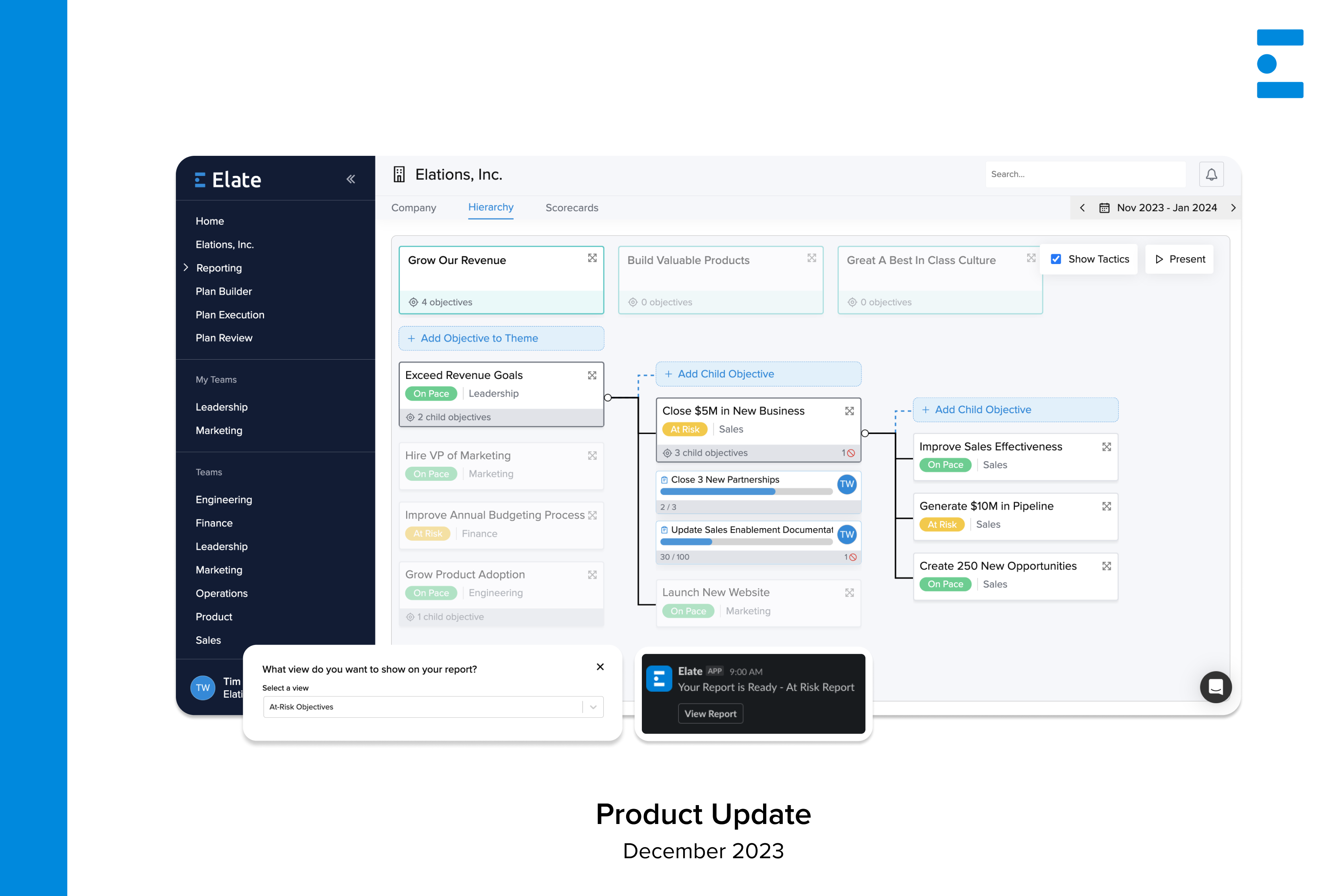
Task: Expand the Grow Our Revenue theme card
Action: pos(592,258)
